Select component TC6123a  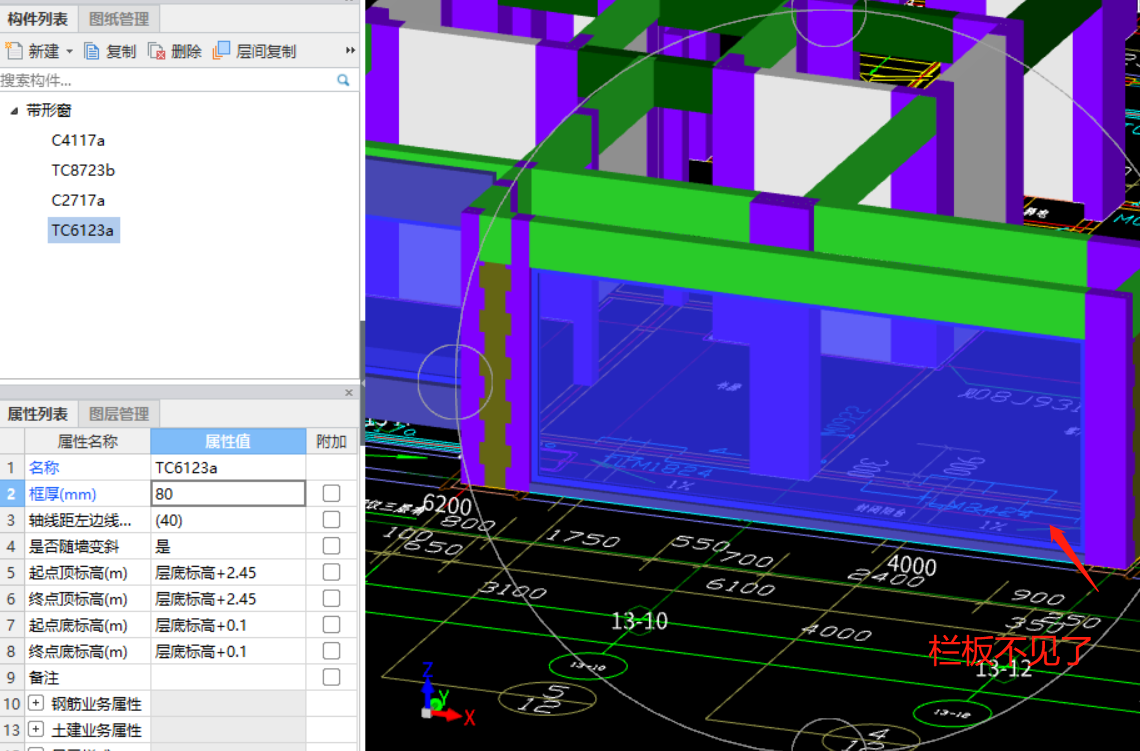click(83, 230)
